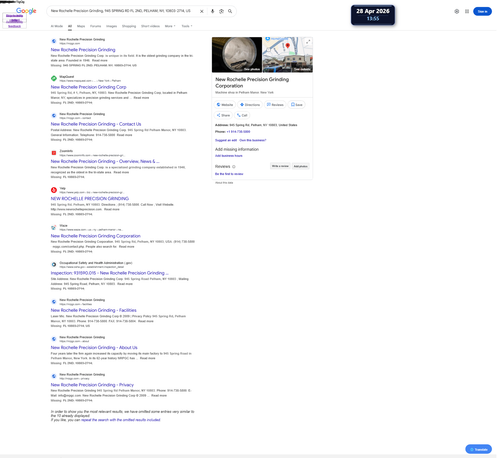Screen dimensions: 500x458
Task: Open the Website button in the knowledge panel
Action: [x=225, y=105]
